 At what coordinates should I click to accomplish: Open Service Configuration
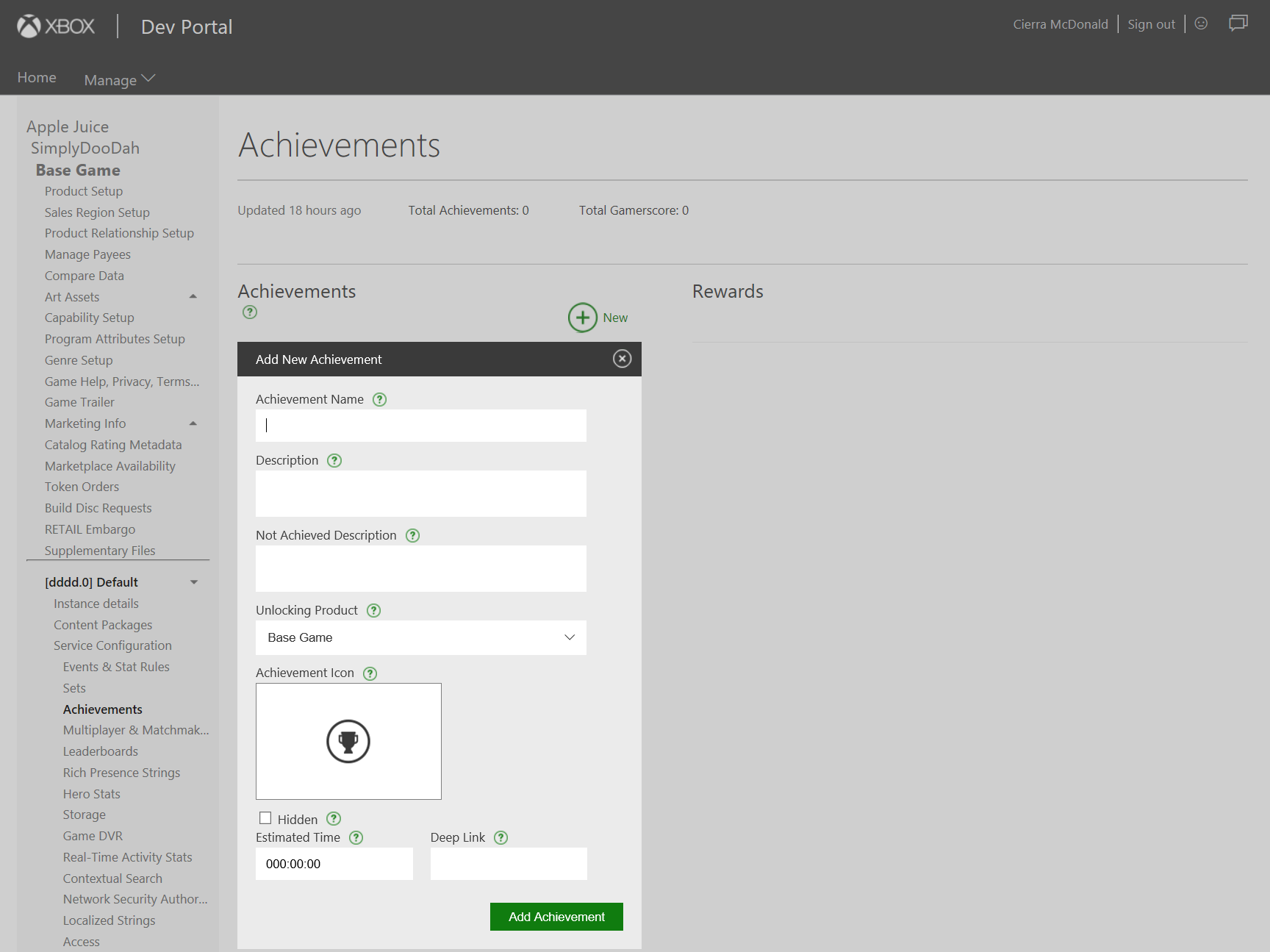[x=112, y=645]
